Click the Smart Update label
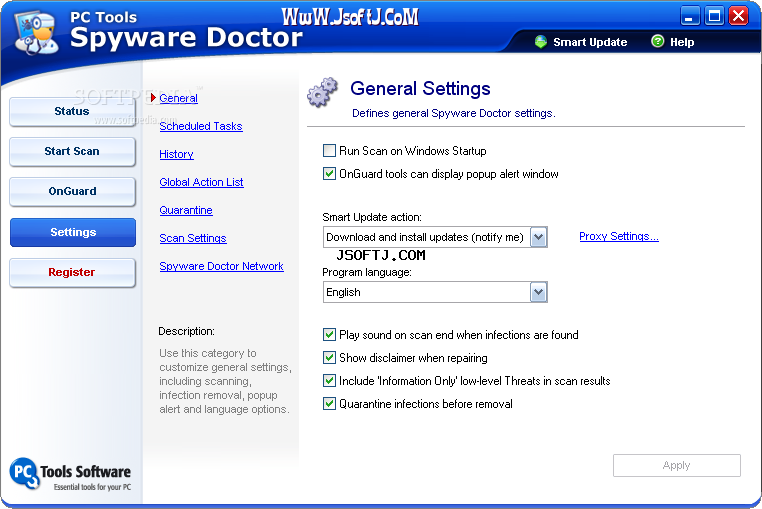Screen dimensions: 762x509 coord(590,42)
